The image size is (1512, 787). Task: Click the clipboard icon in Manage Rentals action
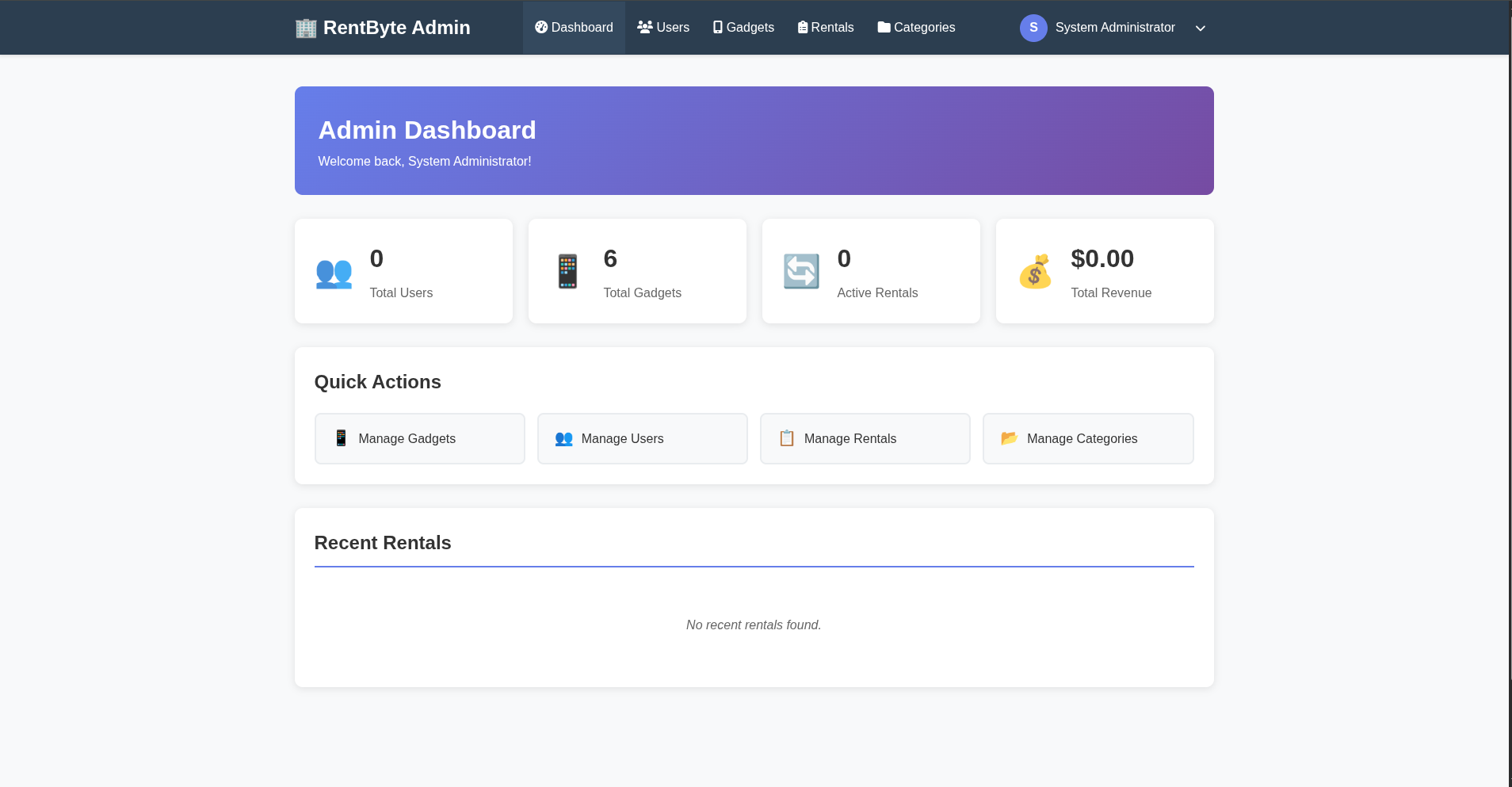coord(786,438)
